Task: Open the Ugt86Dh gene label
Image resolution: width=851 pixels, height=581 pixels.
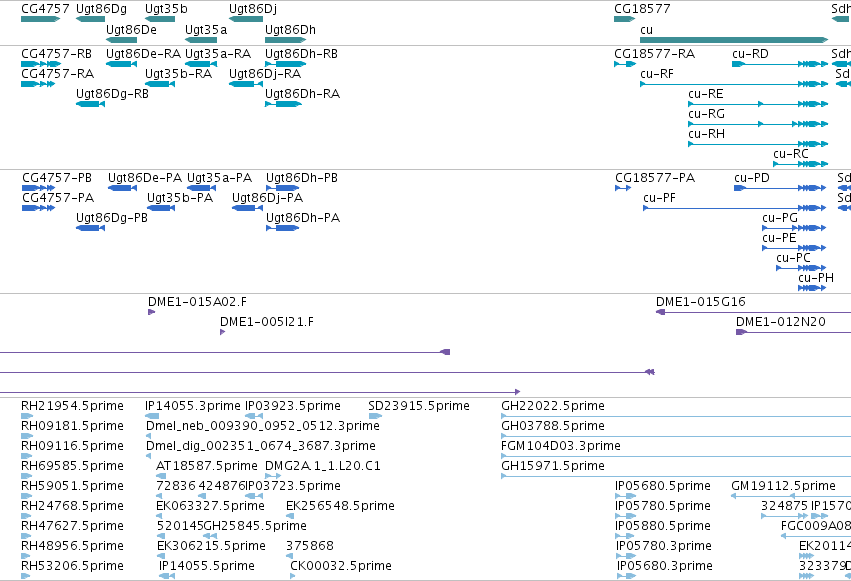Action: pos(290,30)
